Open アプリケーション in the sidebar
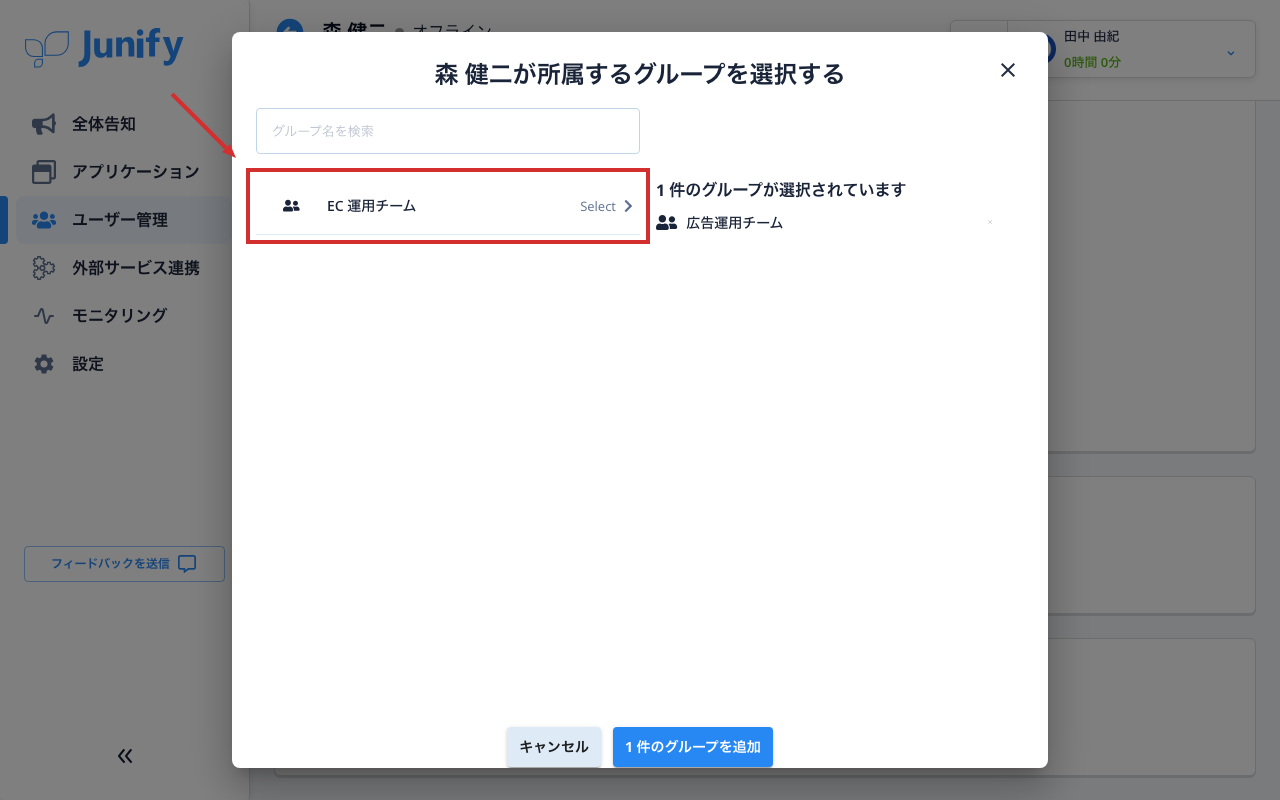 point(136,172)
